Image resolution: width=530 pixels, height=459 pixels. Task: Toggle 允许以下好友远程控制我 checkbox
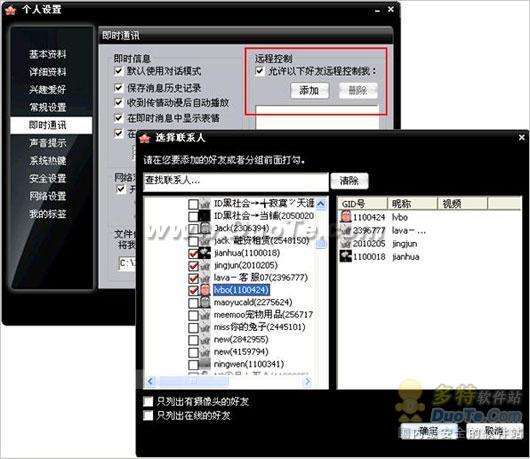[259, 71]
